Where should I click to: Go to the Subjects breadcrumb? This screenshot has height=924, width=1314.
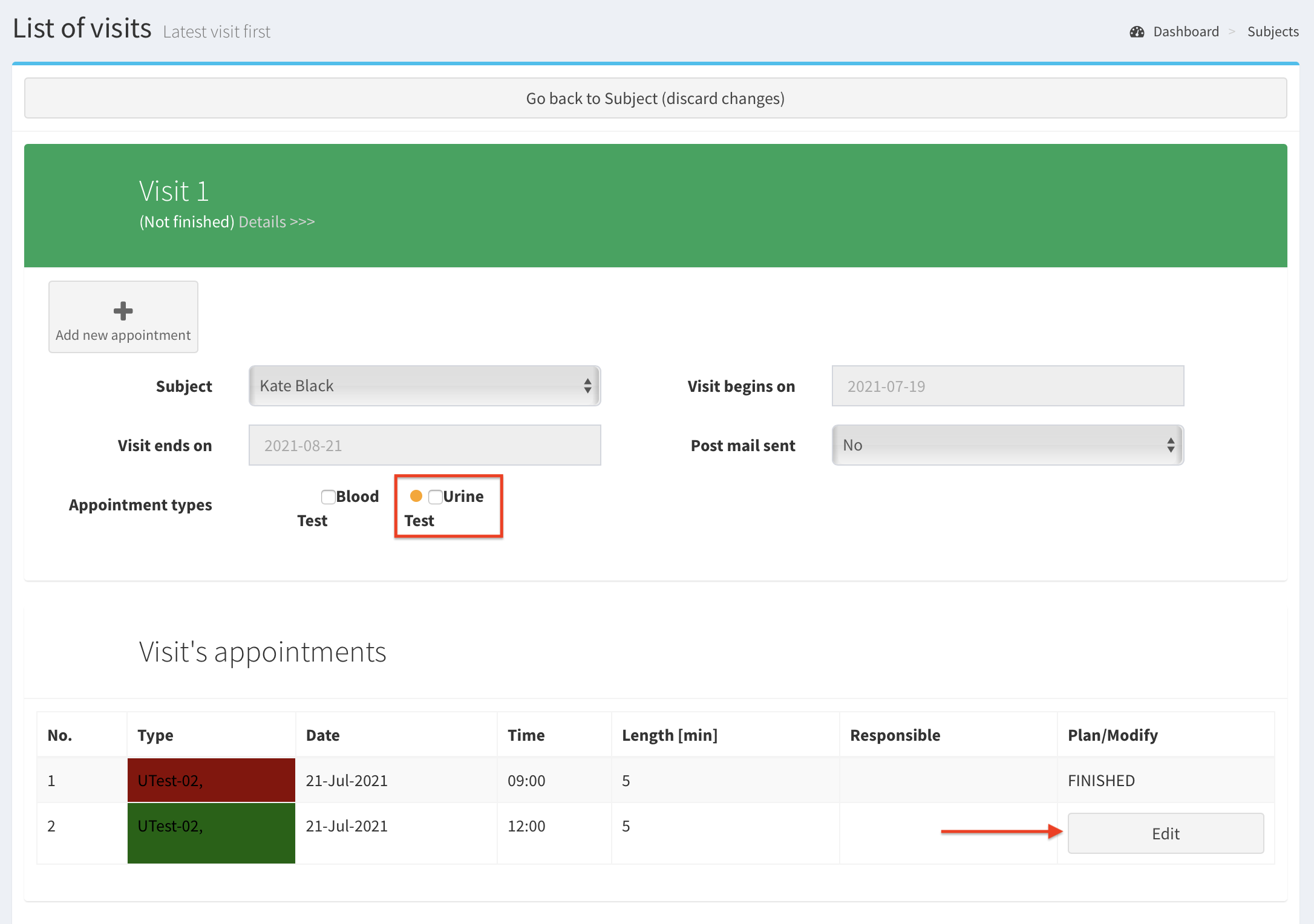click(1272, 32)
